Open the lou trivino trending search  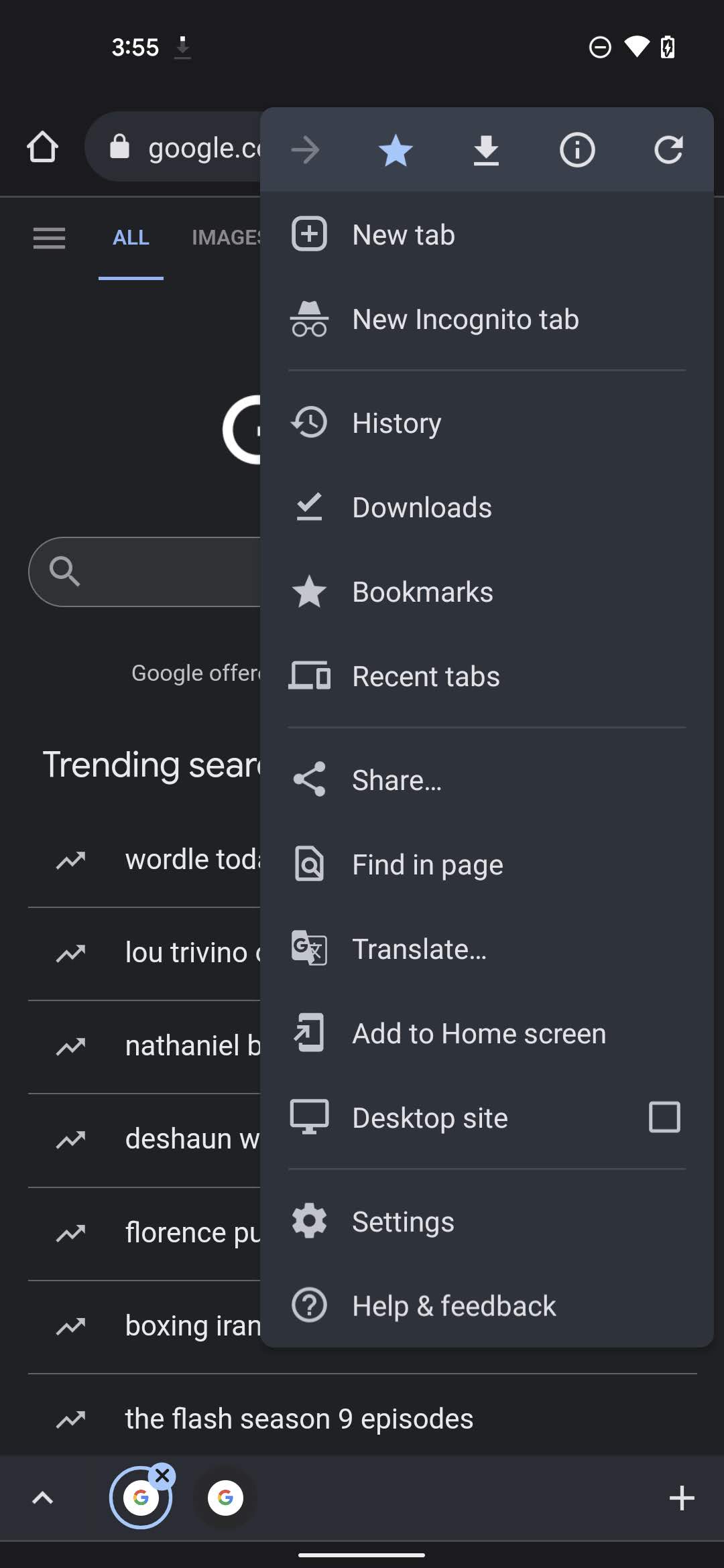tap(144, 954)
